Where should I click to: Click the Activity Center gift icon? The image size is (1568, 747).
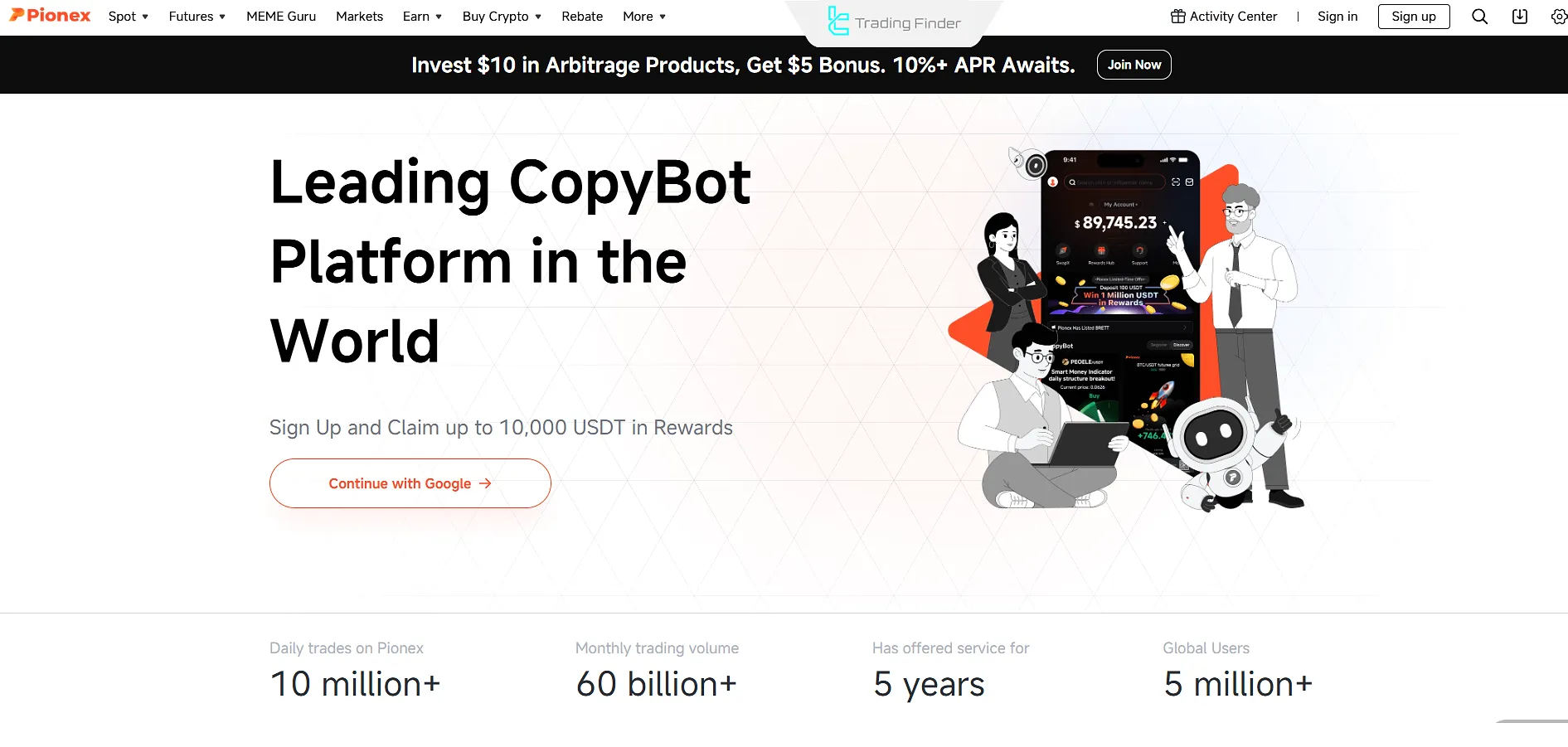(x=1177, y=17)
